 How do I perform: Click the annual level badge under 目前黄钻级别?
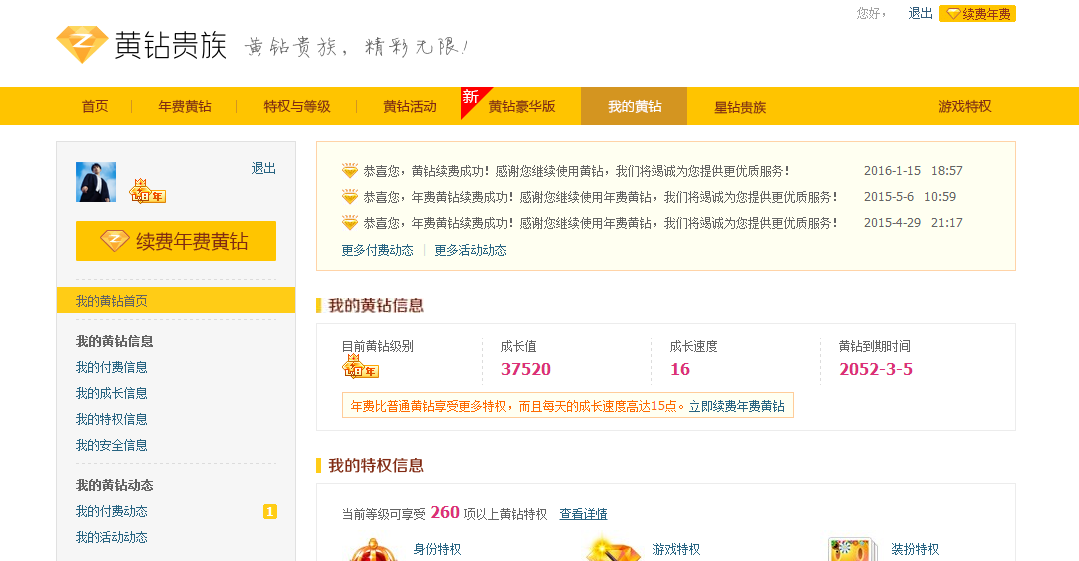[361, 366]
